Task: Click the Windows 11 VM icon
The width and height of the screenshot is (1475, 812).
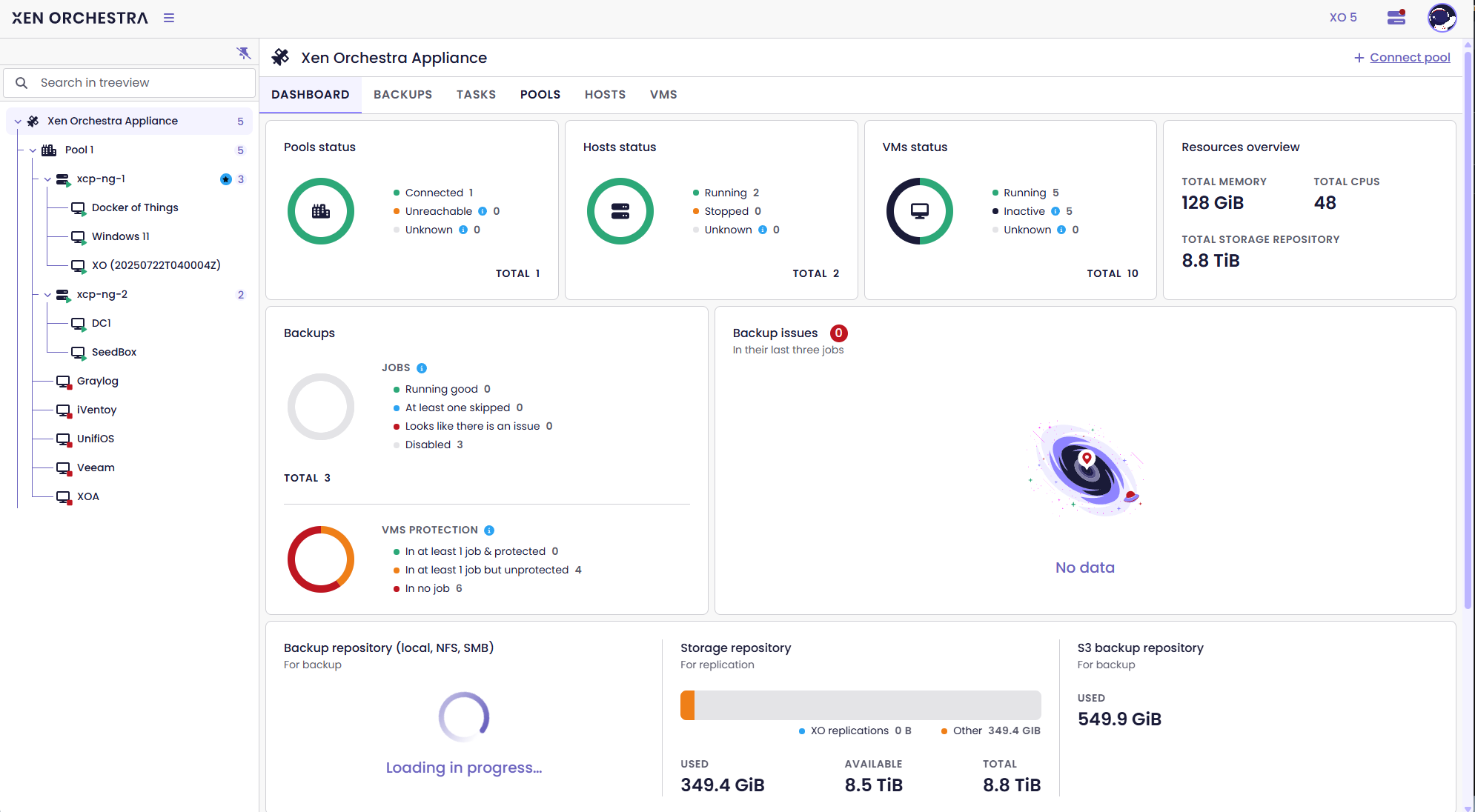Action: [x=78, y=237]
